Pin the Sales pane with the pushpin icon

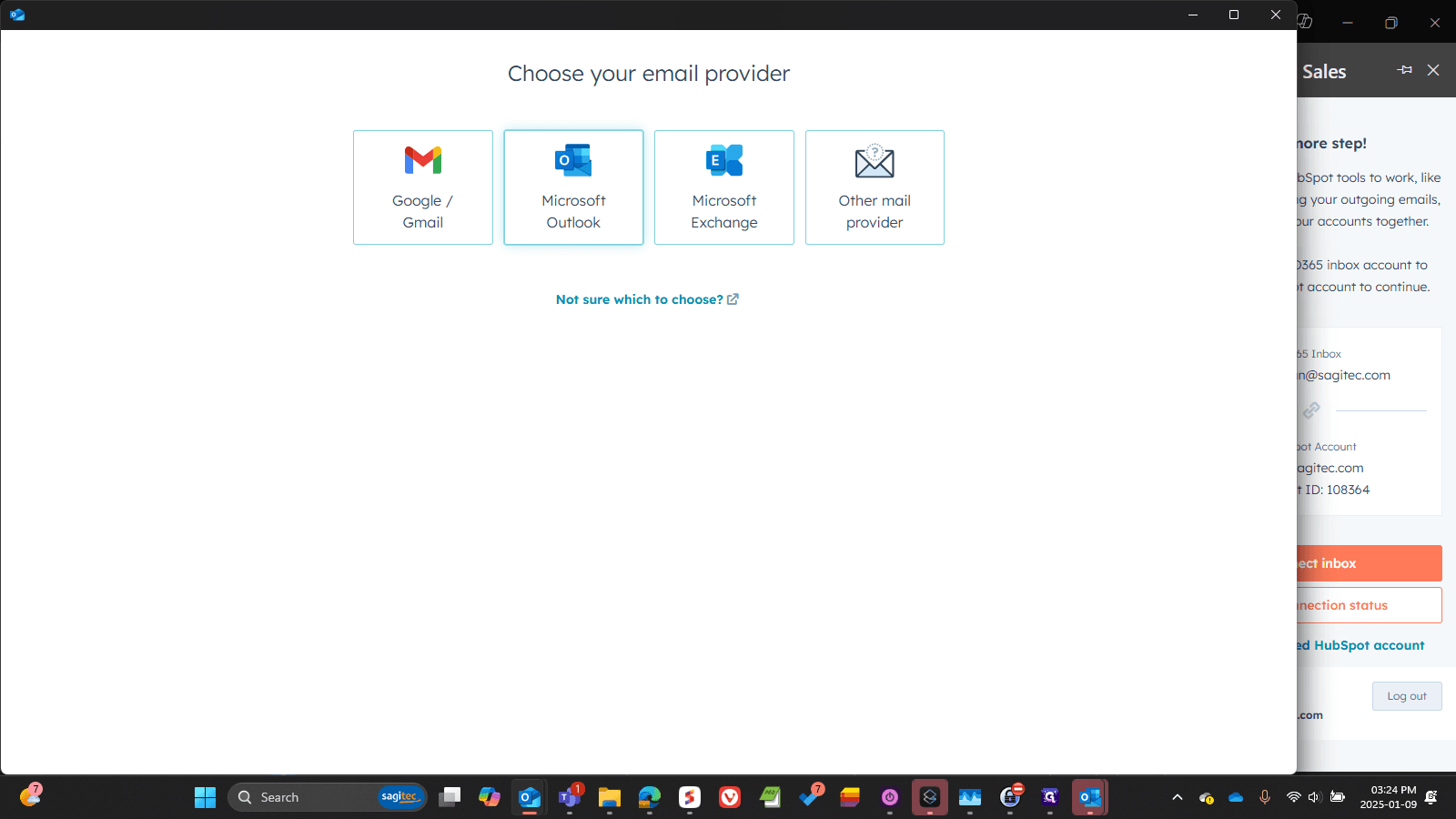pyautogui.click(x=1405, y=70)
